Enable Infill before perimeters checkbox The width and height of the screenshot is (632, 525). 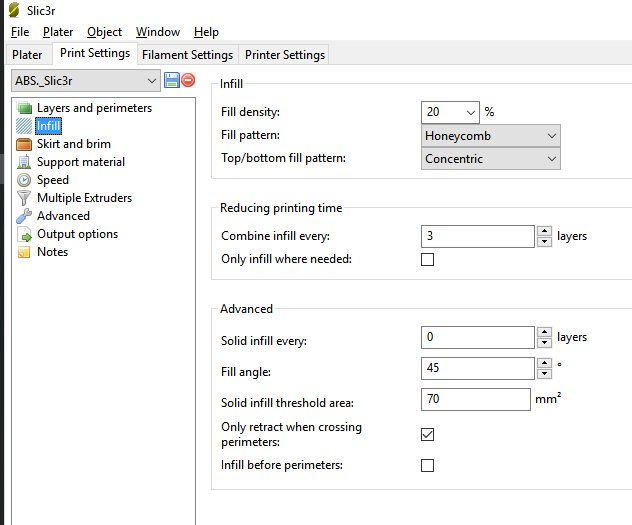(x=428, y=465)
